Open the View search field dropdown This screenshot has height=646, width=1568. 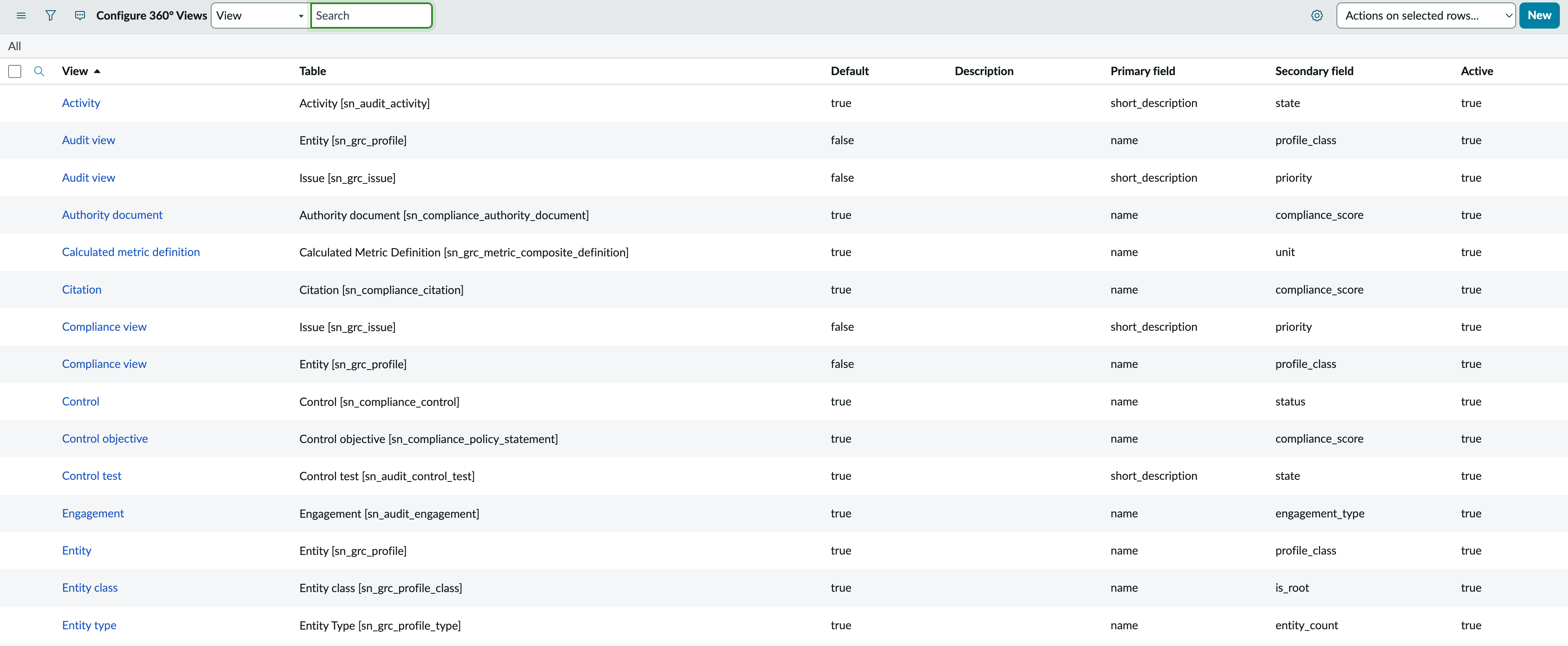(x=261, y=16)
